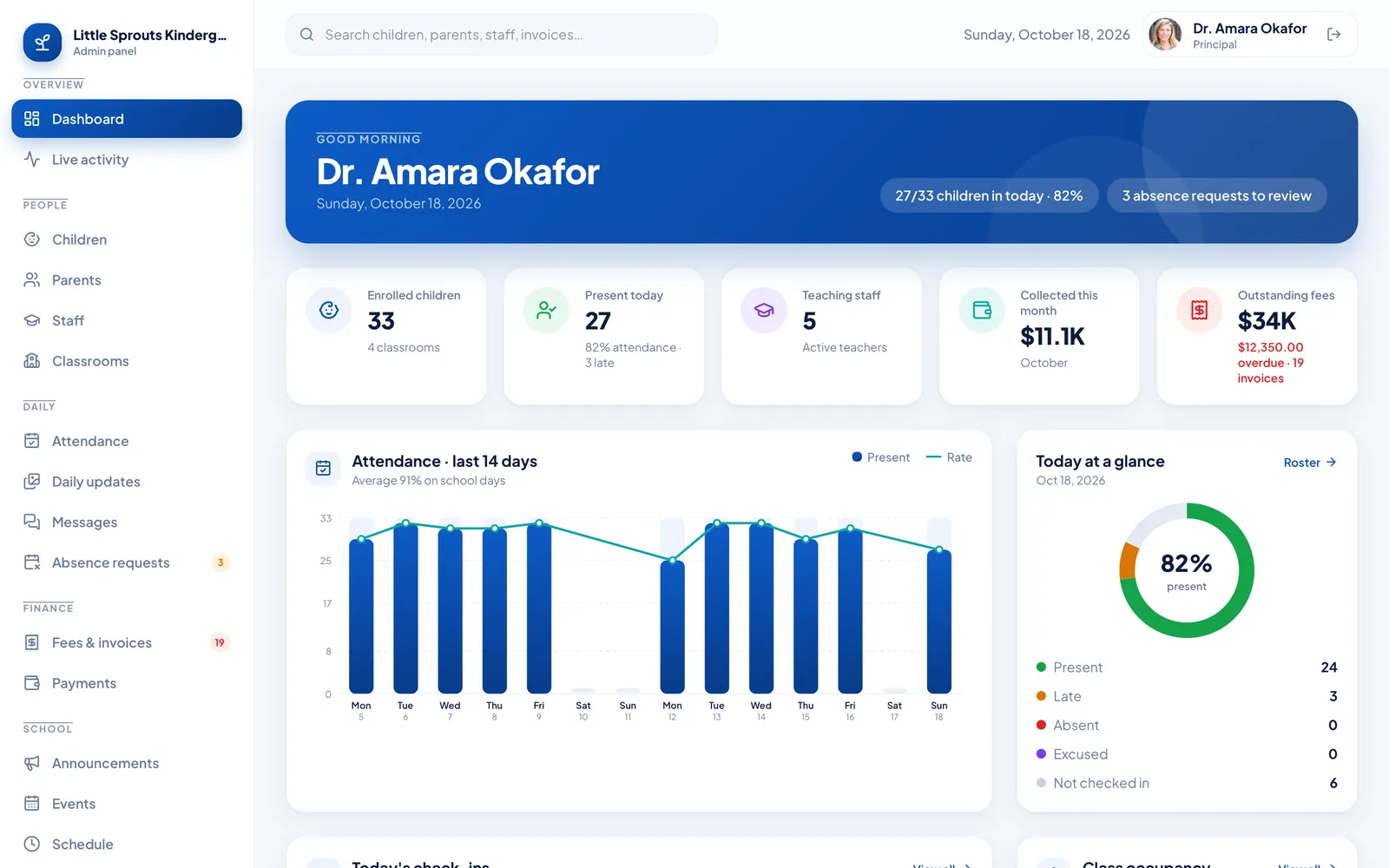The width and height of the screenshot is (1389, 868).
Task: Click the Live activity pulse icon
Action: [32, 160]
